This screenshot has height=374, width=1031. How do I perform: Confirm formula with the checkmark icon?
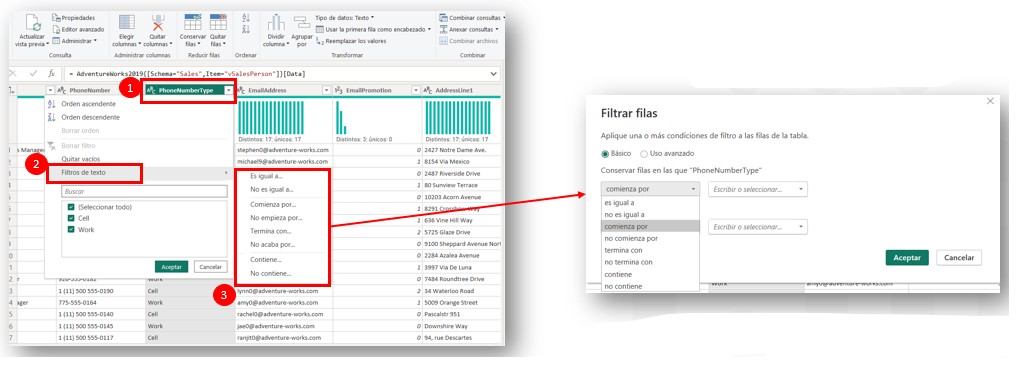(x=33, y=74)
